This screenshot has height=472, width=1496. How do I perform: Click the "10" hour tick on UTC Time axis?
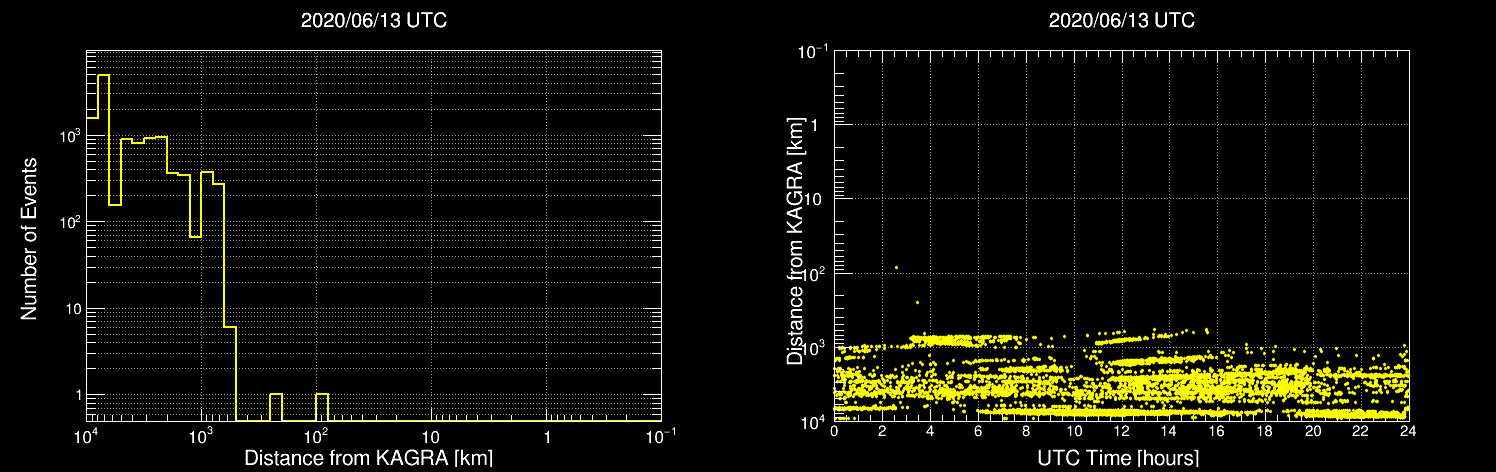coord(1074,430)
